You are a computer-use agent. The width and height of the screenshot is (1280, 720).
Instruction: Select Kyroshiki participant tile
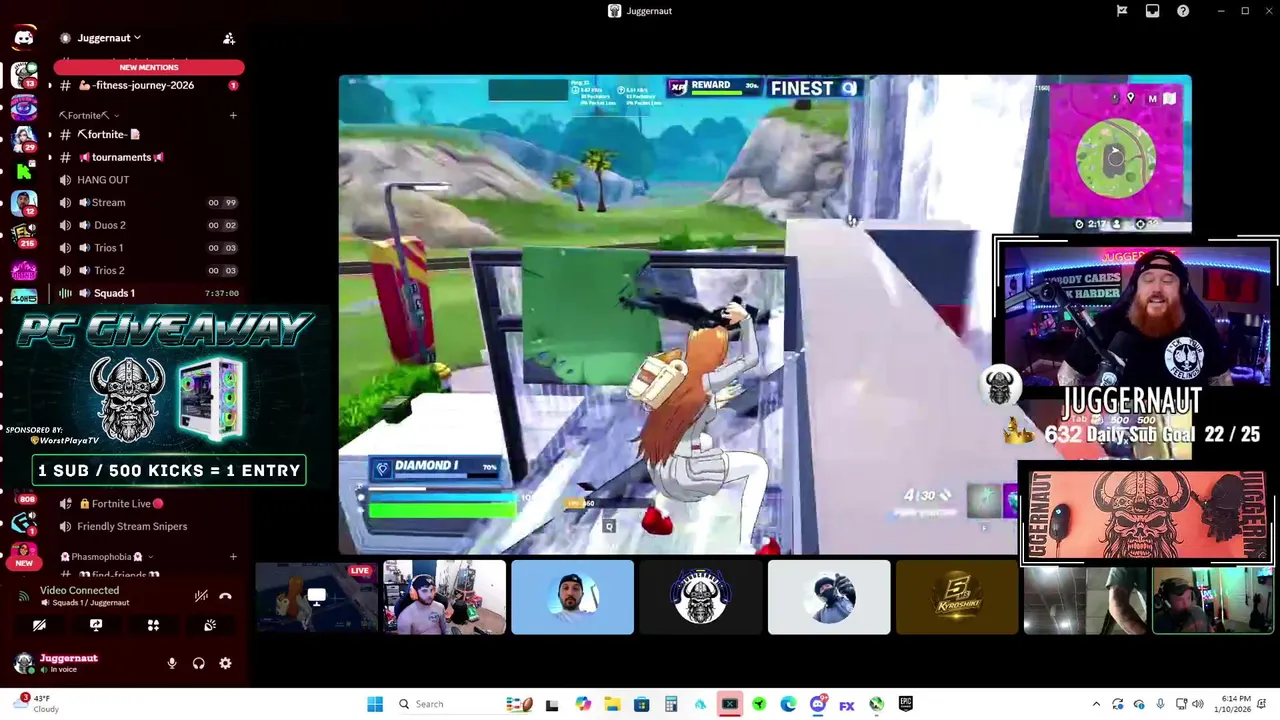click(x=956, y=597)
